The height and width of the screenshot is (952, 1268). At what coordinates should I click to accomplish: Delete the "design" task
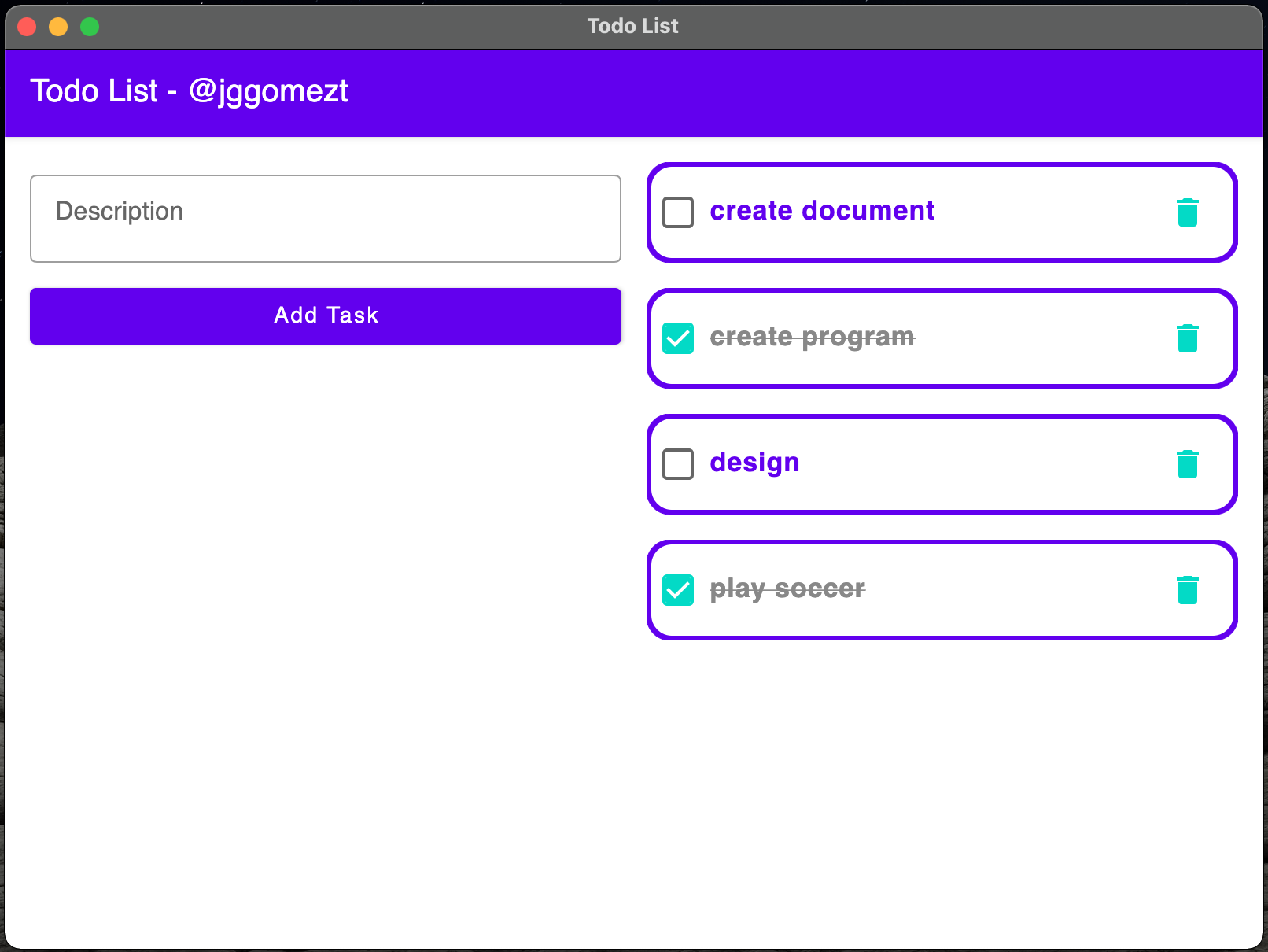(x=1187, y=463)
